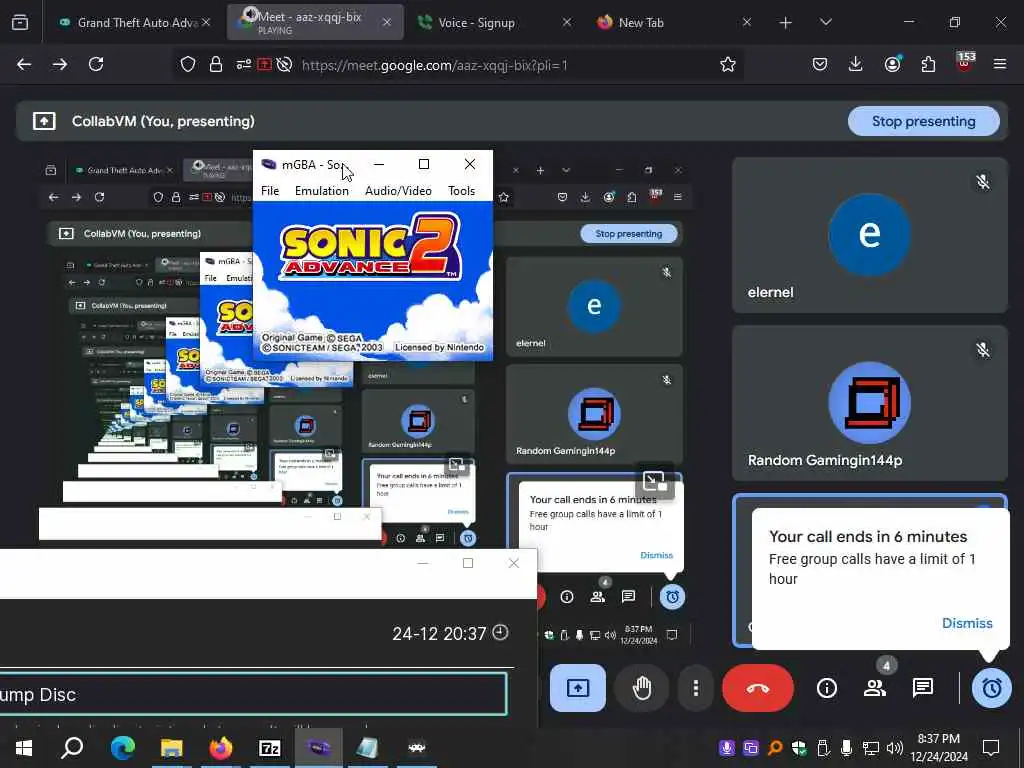The image size is (1024, 768).
Task: Open the notepad-like taskbar icon
Action: click(x=368, y=747)
